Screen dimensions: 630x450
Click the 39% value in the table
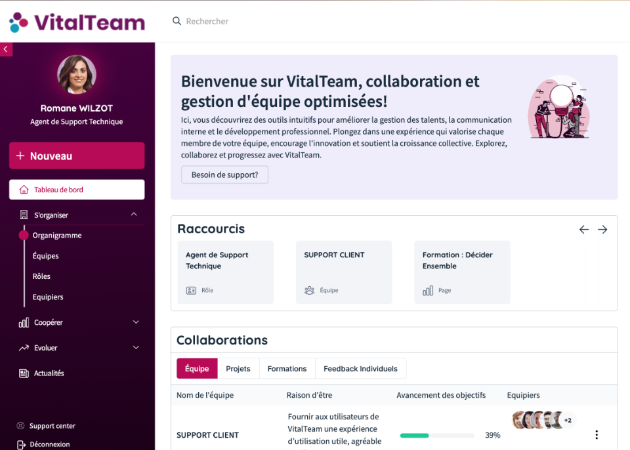[x=493, y=435]
